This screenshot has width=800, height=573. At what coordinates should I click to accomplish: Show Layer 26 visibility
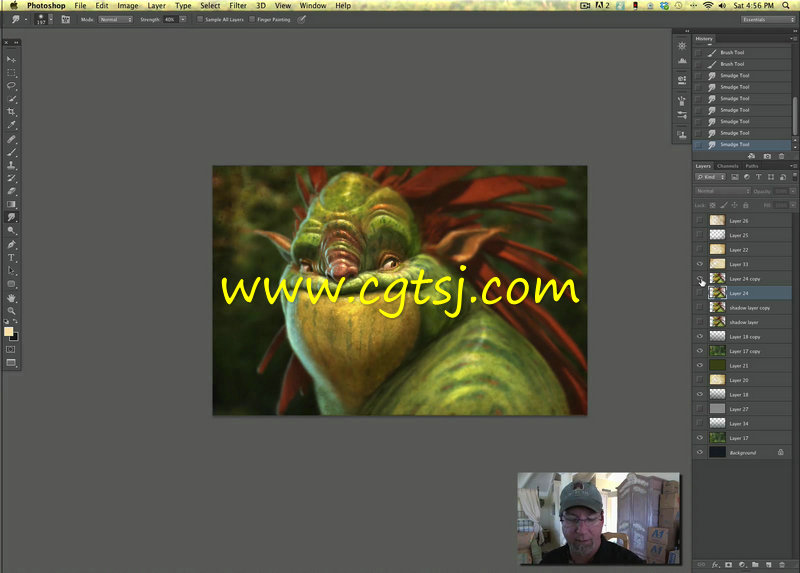(x=699, y=220)
